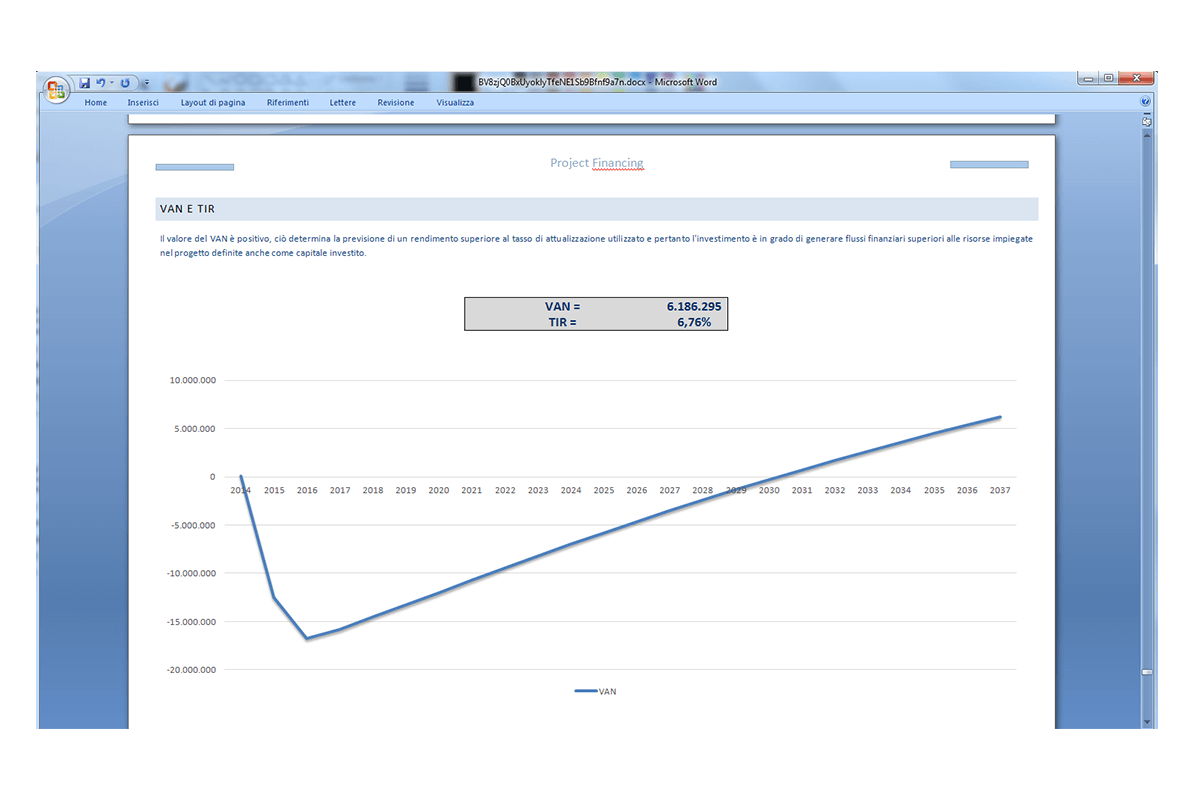Viewport: 1193px width, 800px height.
Task: Click the 2037 year label on the chart
Action: [x=1000, y=490]
